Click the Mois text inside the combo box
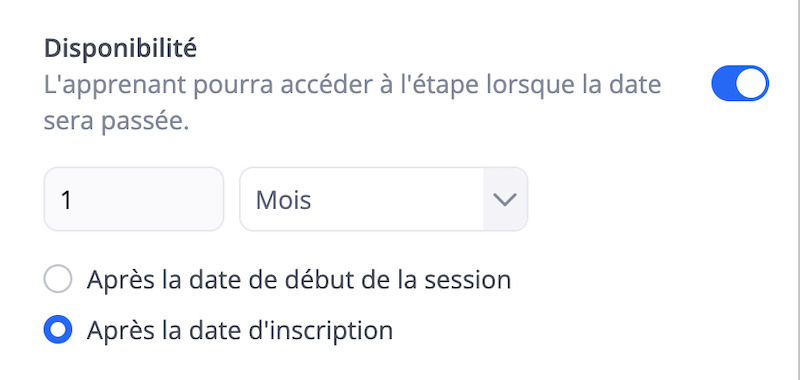 tap(283, 200)
